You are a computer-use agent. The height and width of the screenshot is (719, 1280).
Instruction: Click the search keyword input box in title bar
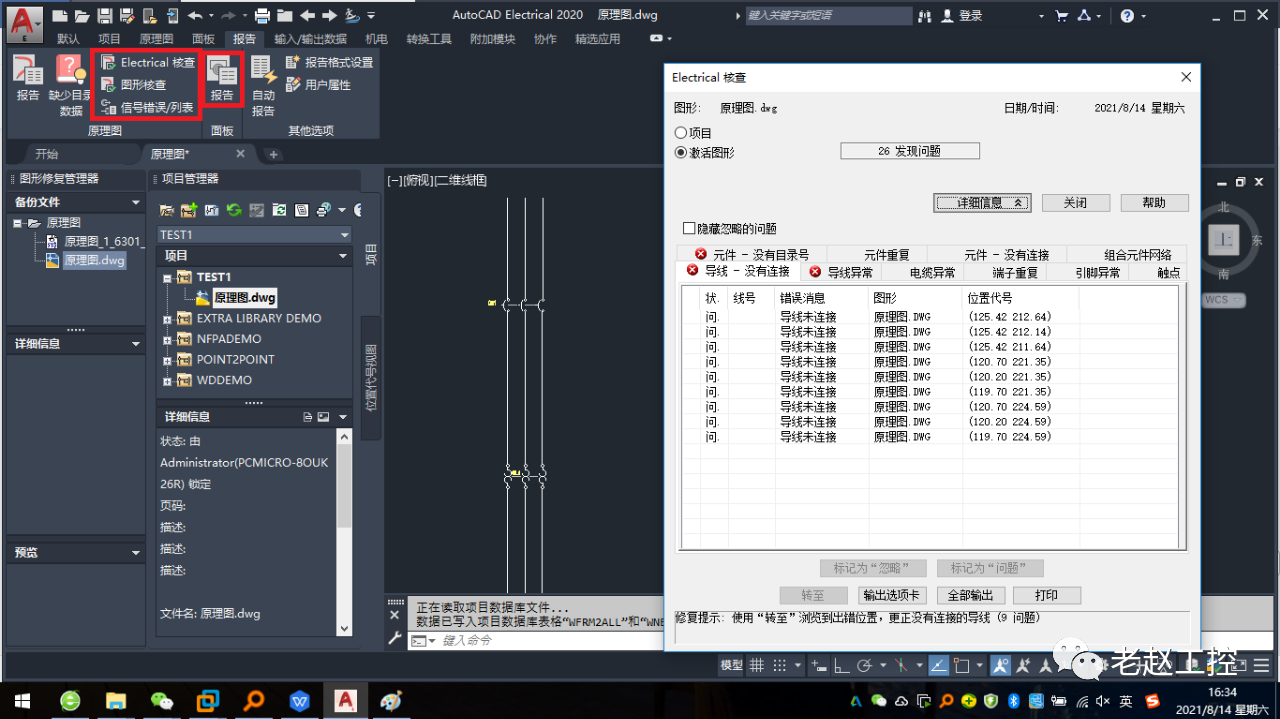click(x=829, y=16)
